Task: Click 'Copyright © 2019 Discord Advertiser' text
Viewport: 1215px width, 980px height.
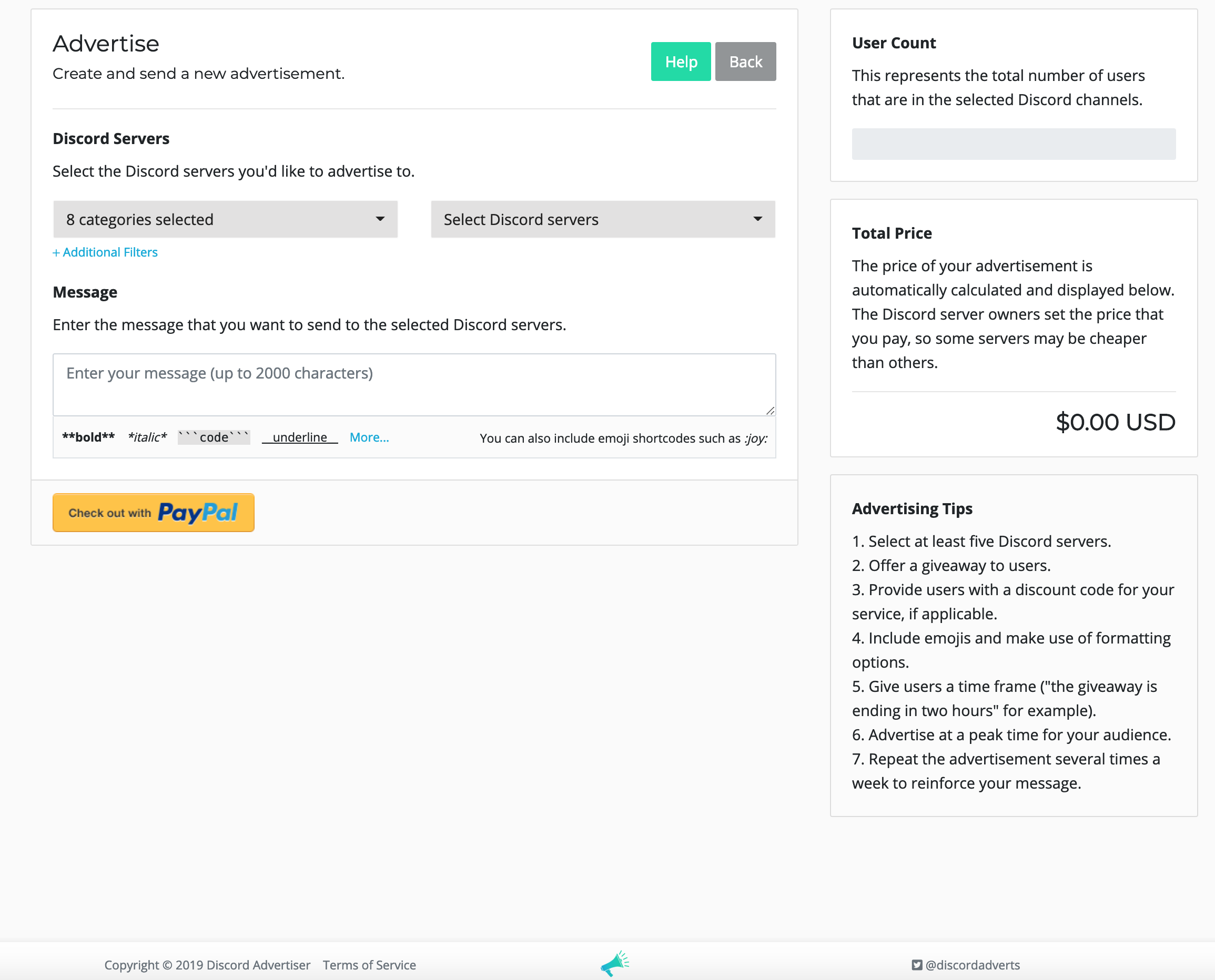Action: [207, 965]
